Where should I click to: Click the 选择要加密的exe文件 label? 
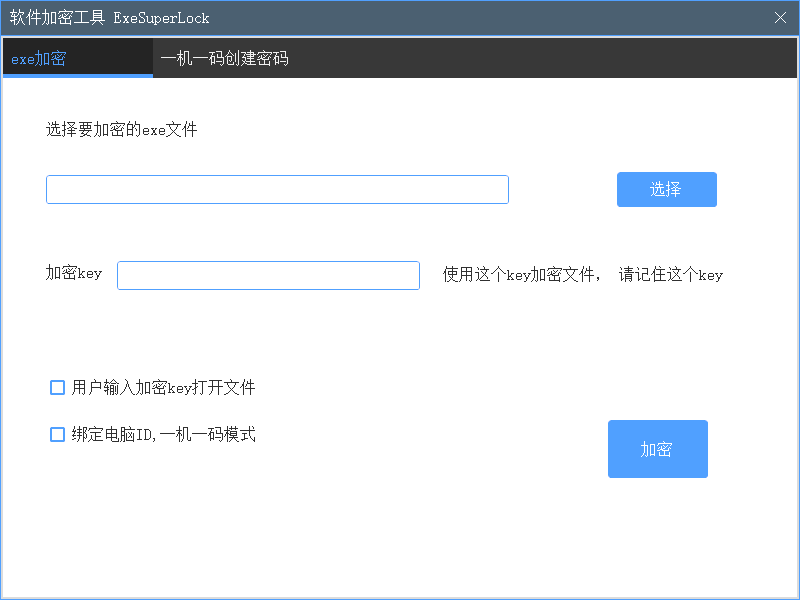[121, 130]
